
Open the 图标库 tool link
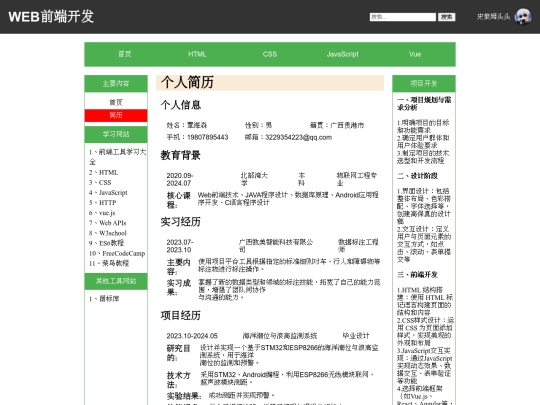pos(109,299)
